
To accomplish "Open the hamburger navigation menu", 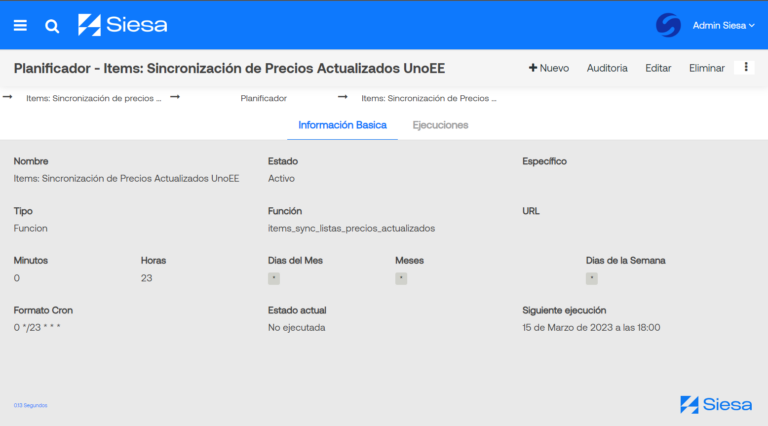I will point(20,25).
